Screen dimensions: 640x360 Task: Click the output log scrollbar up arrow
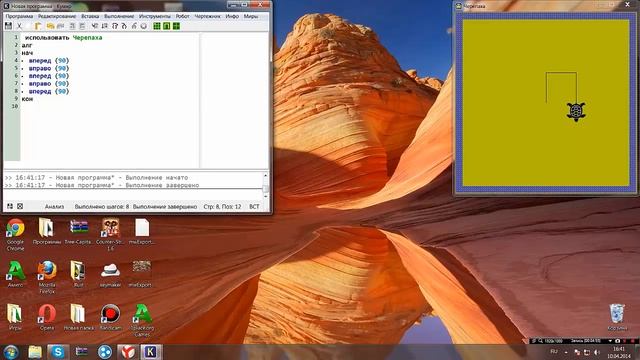[x=266, y=176]
